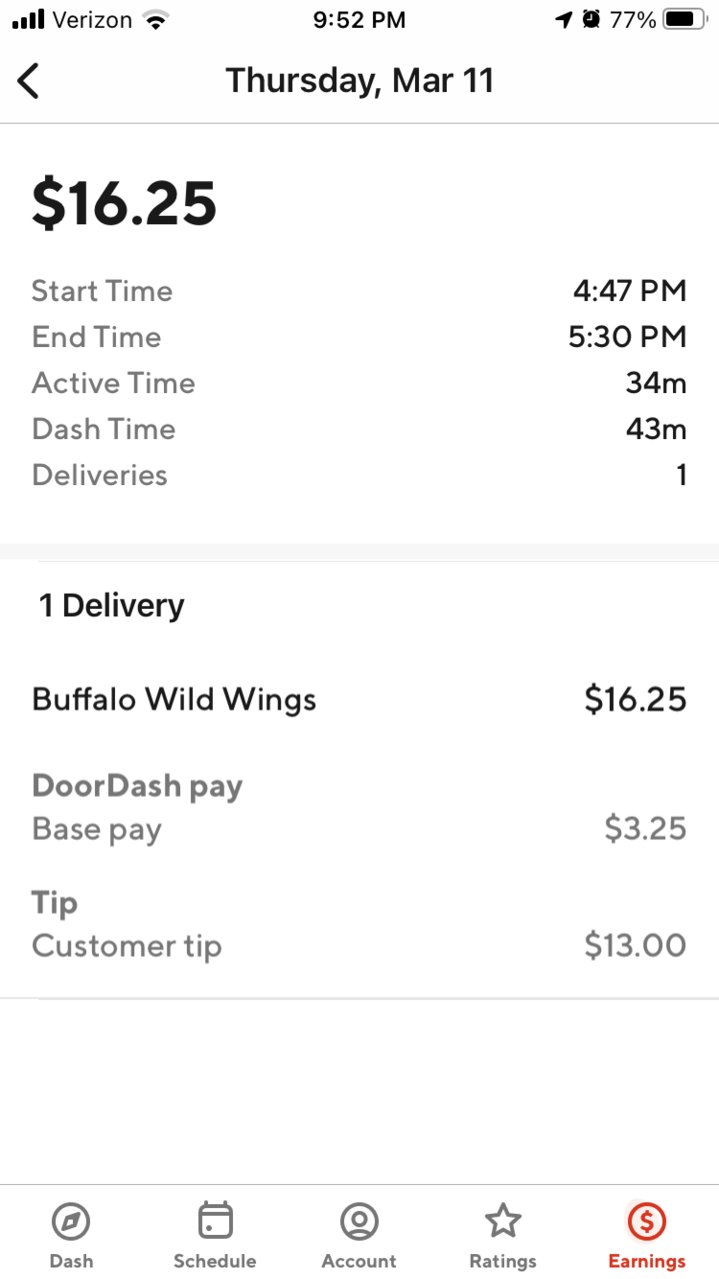Select the Earnings dollar icon
Viewport: 719px width, 1279px height.
pos(647,1221)
